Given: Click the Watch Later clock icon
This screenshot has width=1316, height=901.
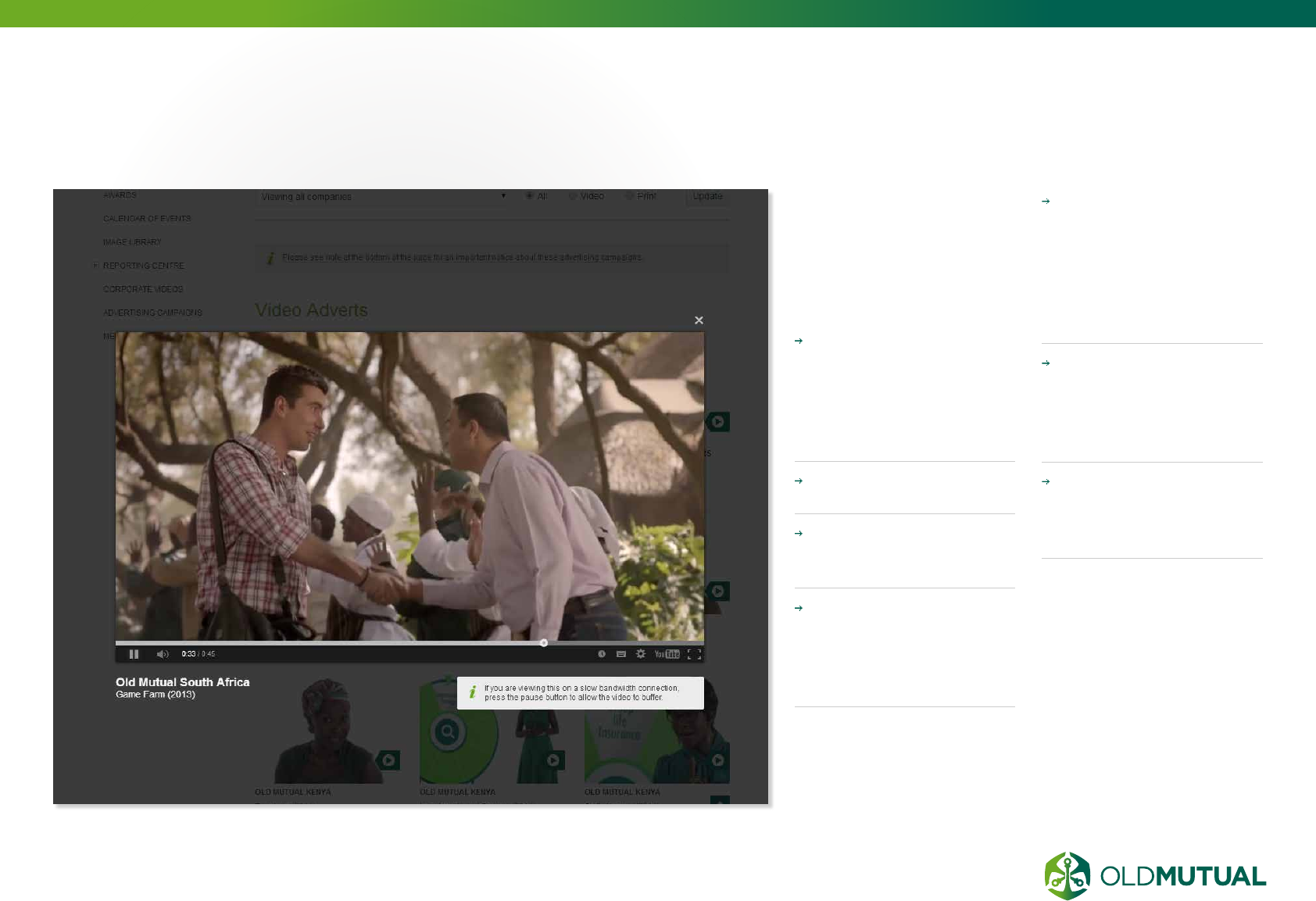Looking at the screenshot, I should pos(602,654).
